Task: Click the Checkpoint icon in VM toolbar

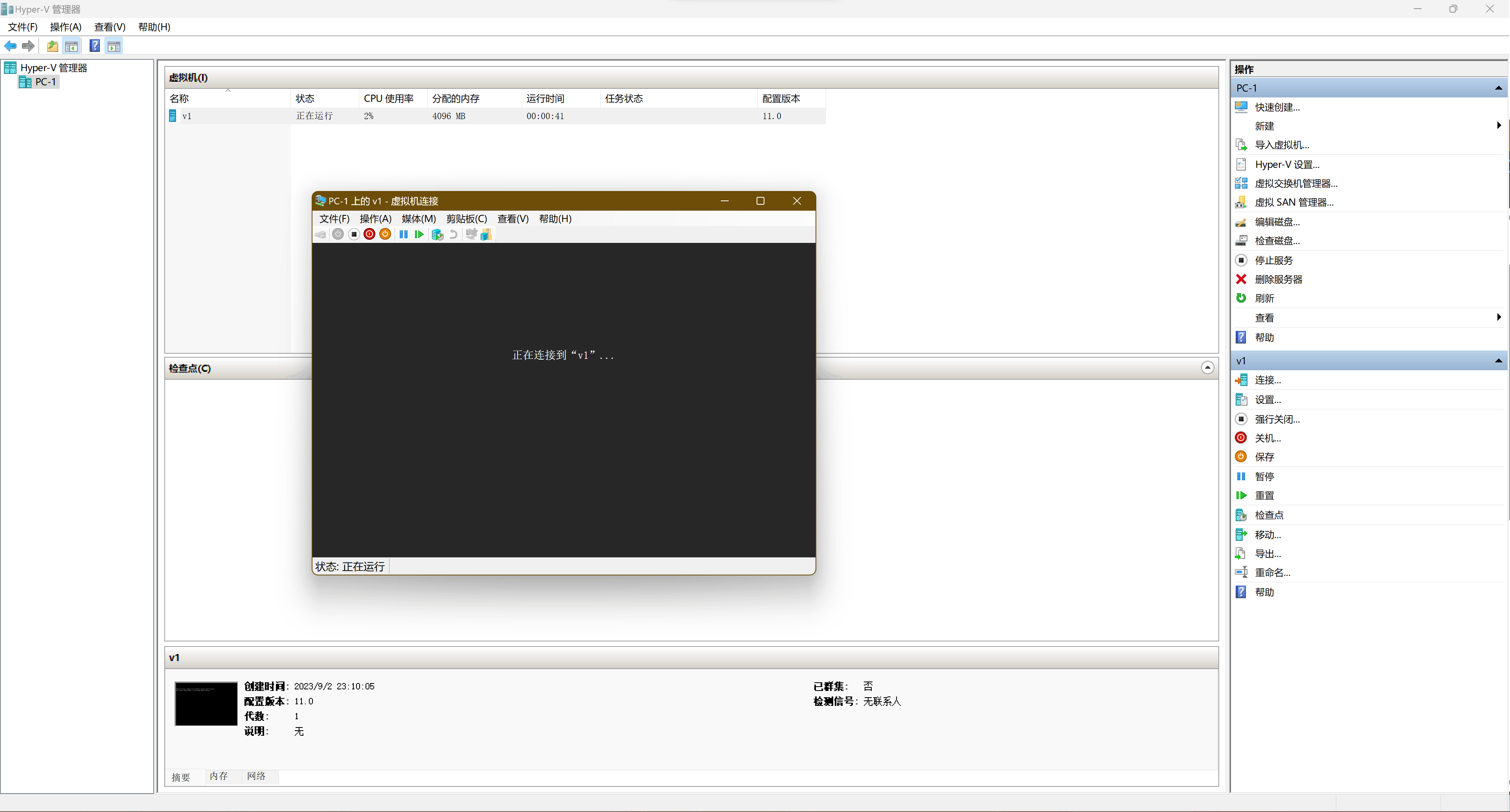Action: [437, 235]
